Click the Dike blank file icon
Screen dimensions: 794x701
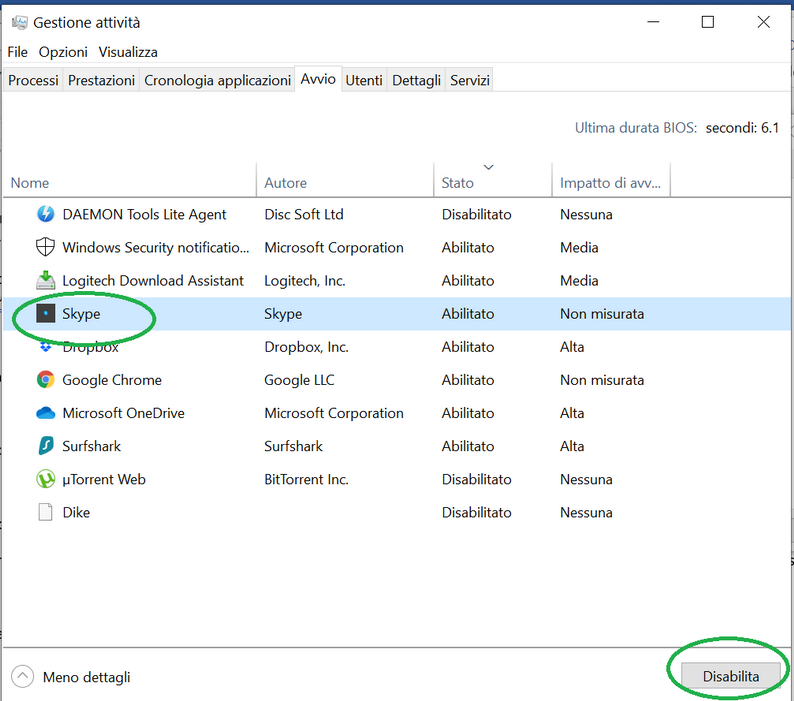pyautogui.click(x=46, y=512)
